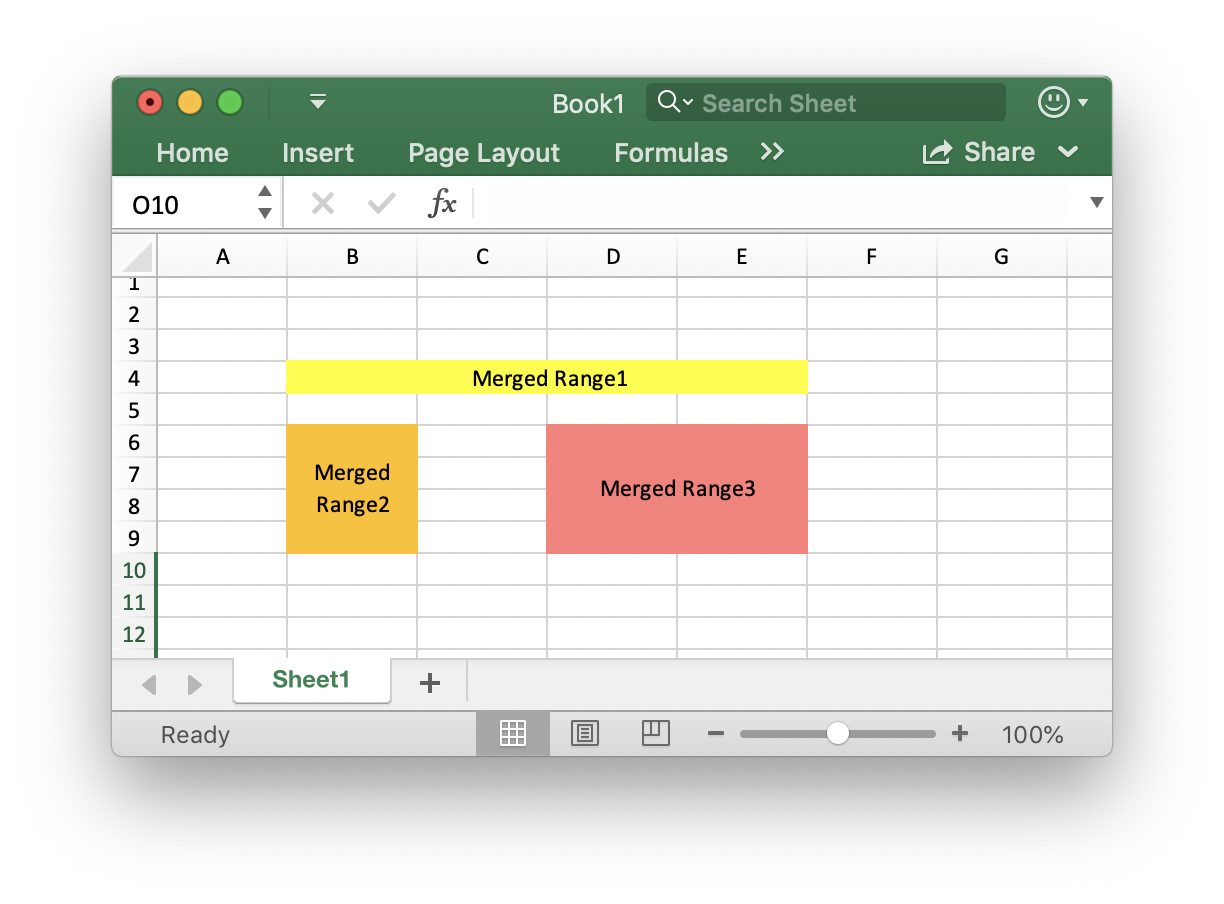Switch to Normal view via status bar icon

pos(512,733)
